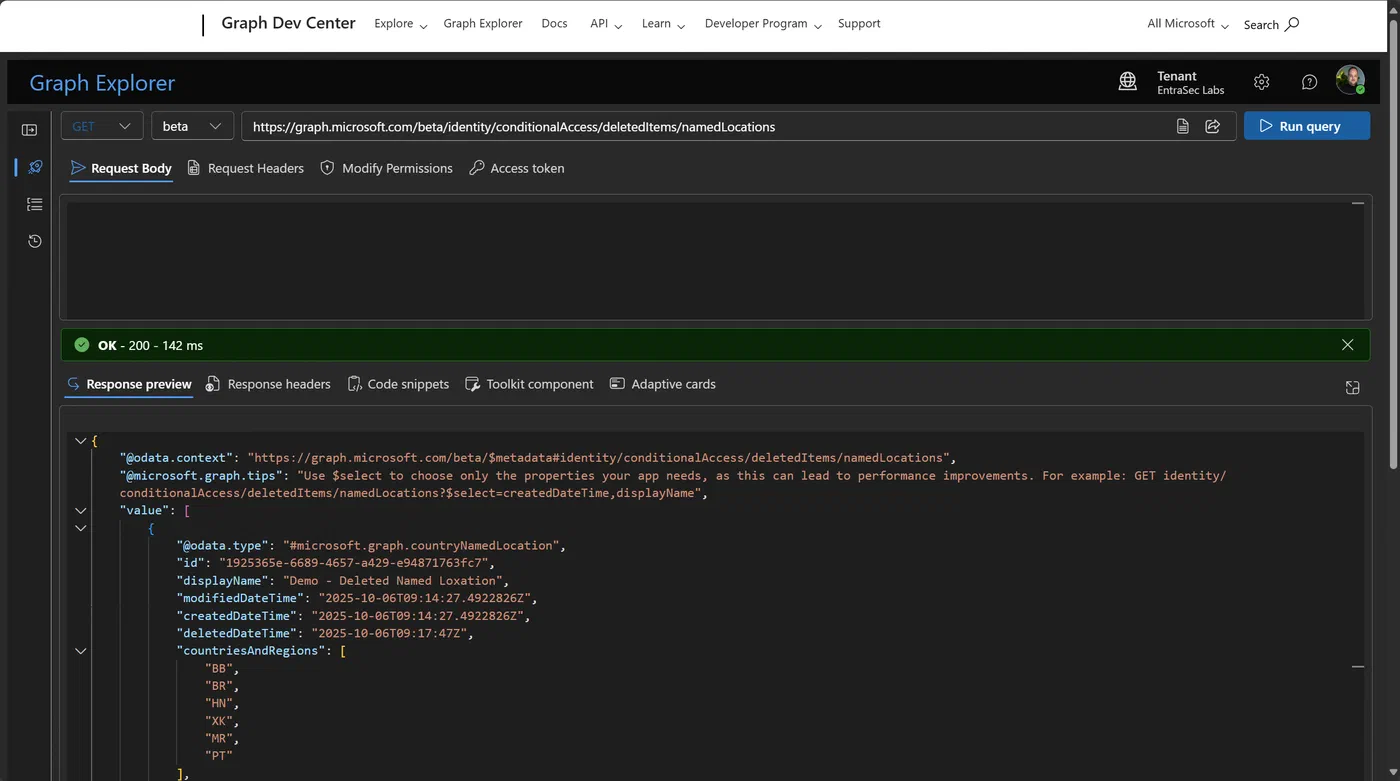This screenshot has width=1400, height=781.
Task: Open the Docs link
Action: pyautogui.click(x=554, y=24)
